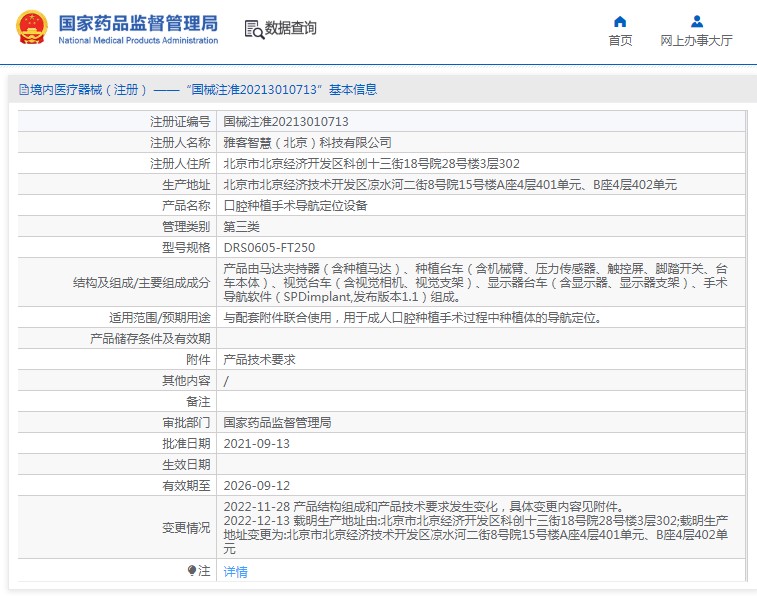
Task: Click the 注册证编号 row label
Action: pyautogui.click(x=180, y=122)
